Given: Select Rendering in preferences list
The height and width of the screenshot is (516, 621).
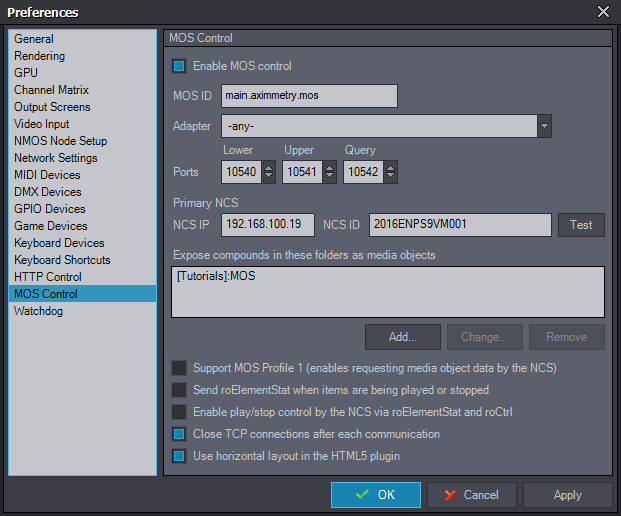Looking at the screenshot, I should pos(40,56).
